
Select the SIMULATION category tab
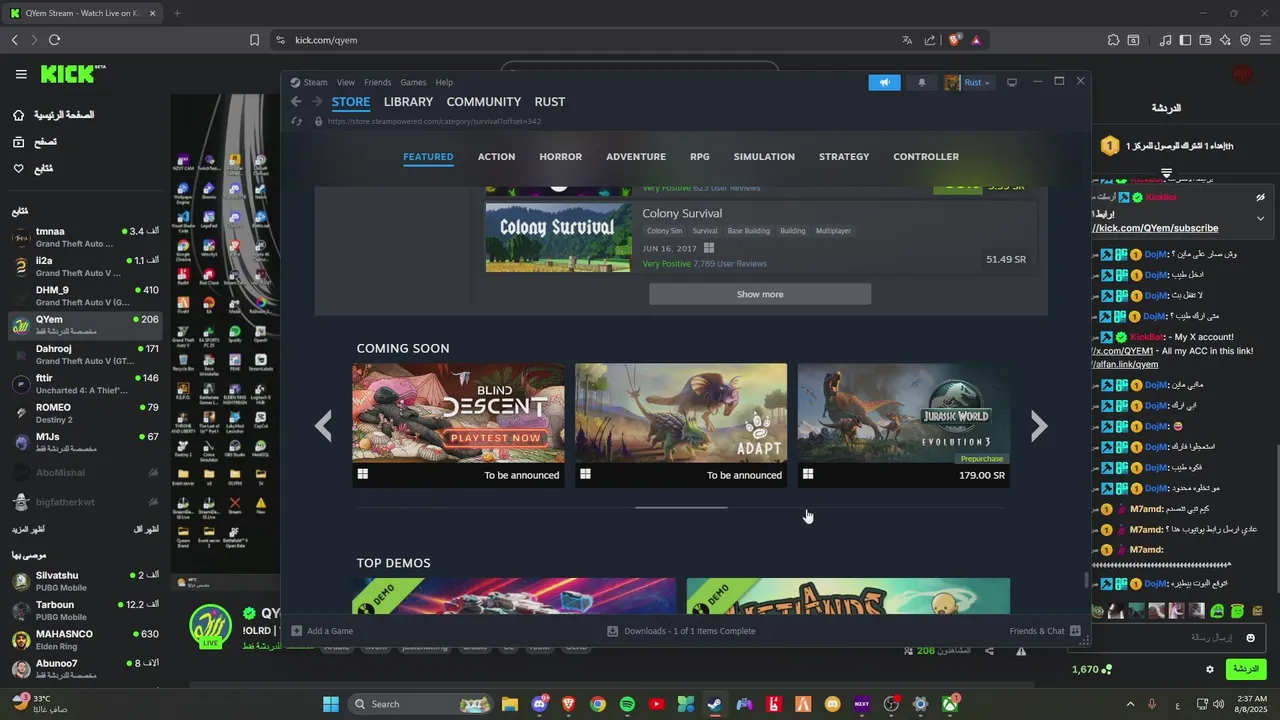[764, 157]
